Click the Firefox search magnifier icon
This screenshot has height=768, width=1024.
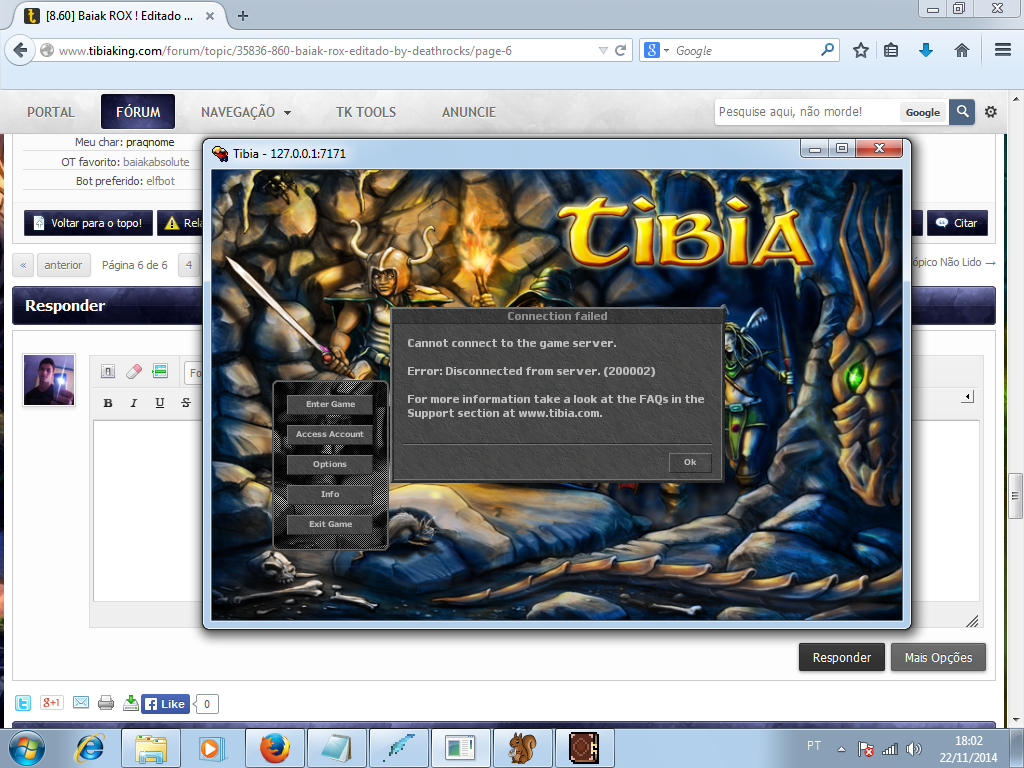click(827, 50)
